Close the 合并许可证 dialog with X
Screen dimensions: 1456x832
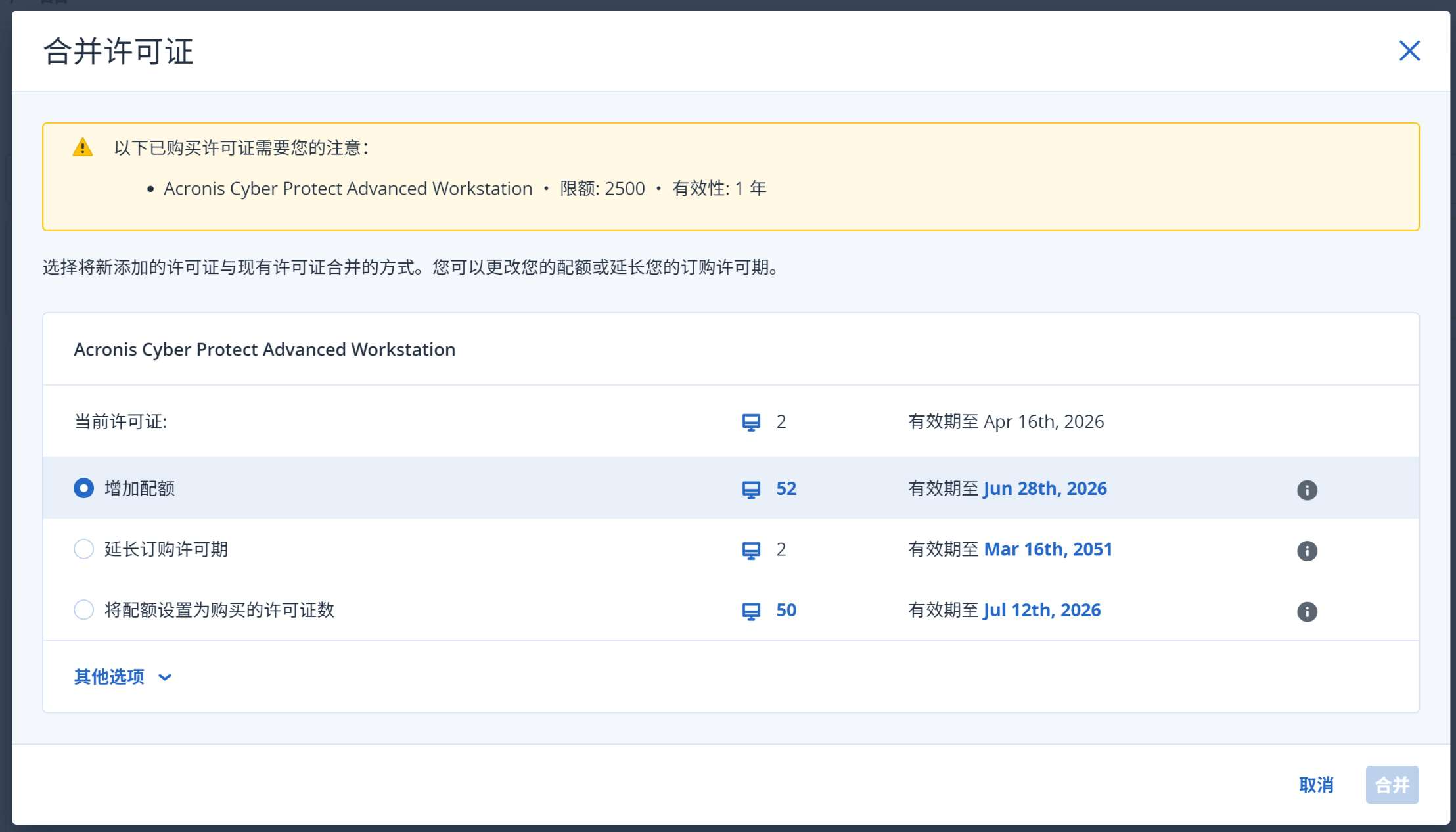[x=1409, y=51]
